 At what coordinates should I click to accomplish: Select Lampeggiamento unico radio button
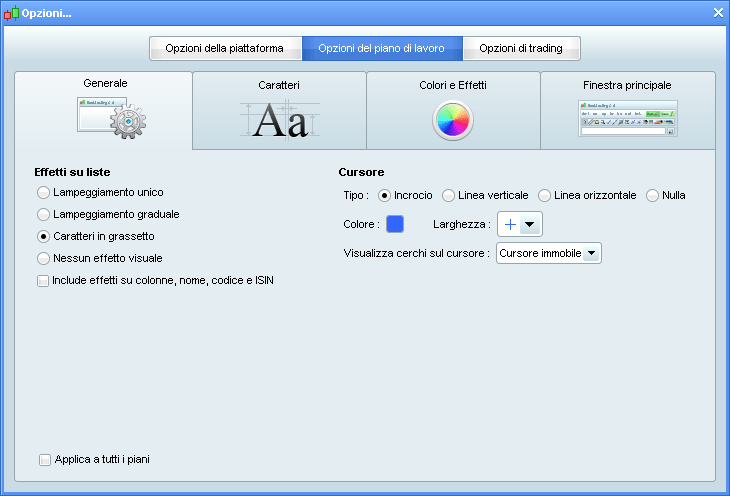pyautogui.click(x=43, y=192)
